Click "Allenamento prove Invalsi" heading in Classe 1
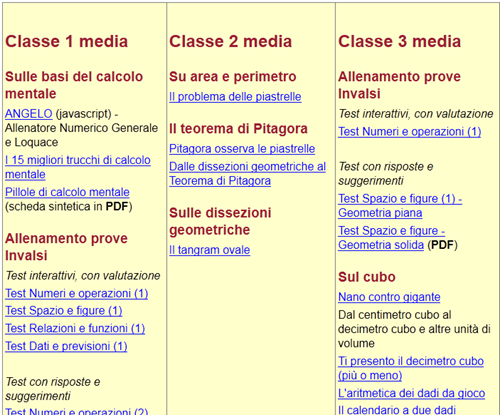 (66, 247)
